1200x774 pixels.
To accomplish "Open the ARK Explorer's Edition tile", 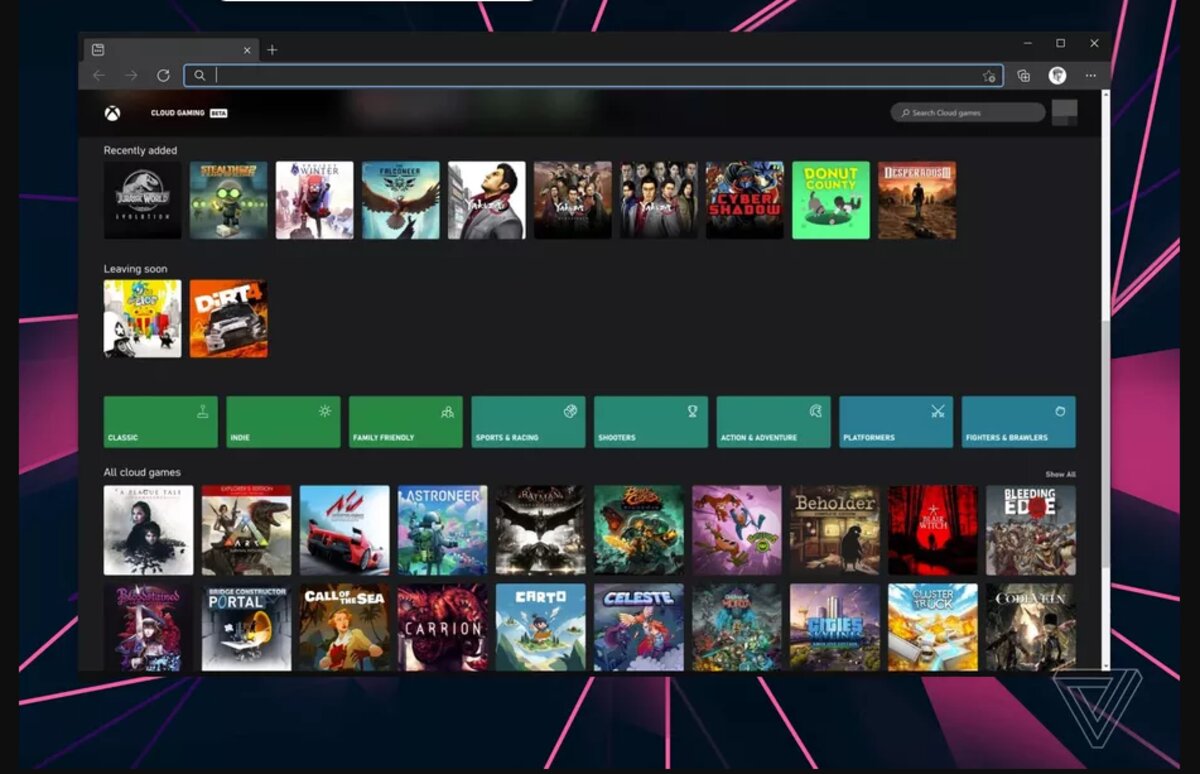I will point(247,530).
